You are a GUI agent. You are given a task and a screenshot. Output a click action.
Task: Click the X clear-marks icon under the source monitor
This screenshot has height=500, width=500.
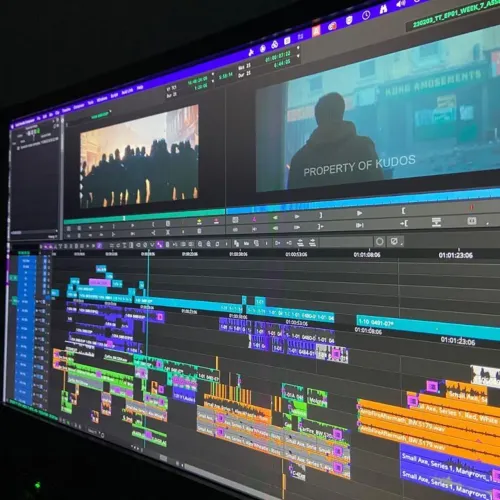pyautogui.click(x=168, y=232)
